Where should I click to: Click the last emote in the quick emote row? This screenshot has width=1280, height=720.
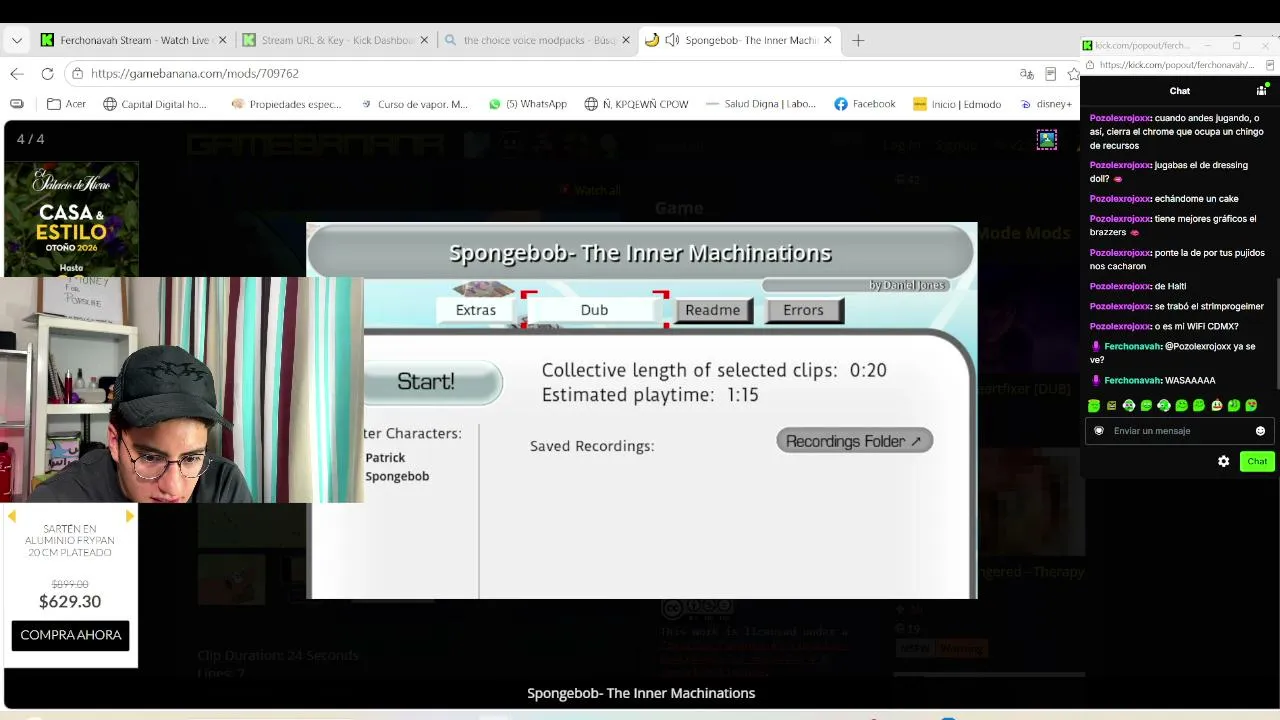point(1251,406)
